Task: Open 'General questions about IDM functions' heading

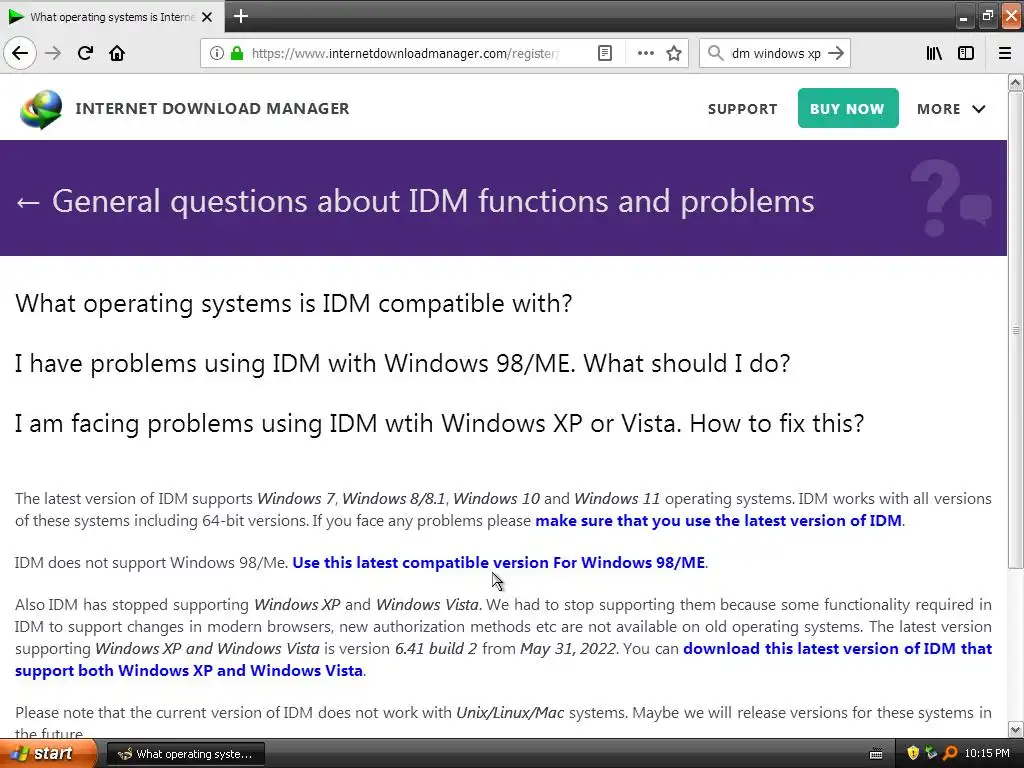Action: click(433, 201)
